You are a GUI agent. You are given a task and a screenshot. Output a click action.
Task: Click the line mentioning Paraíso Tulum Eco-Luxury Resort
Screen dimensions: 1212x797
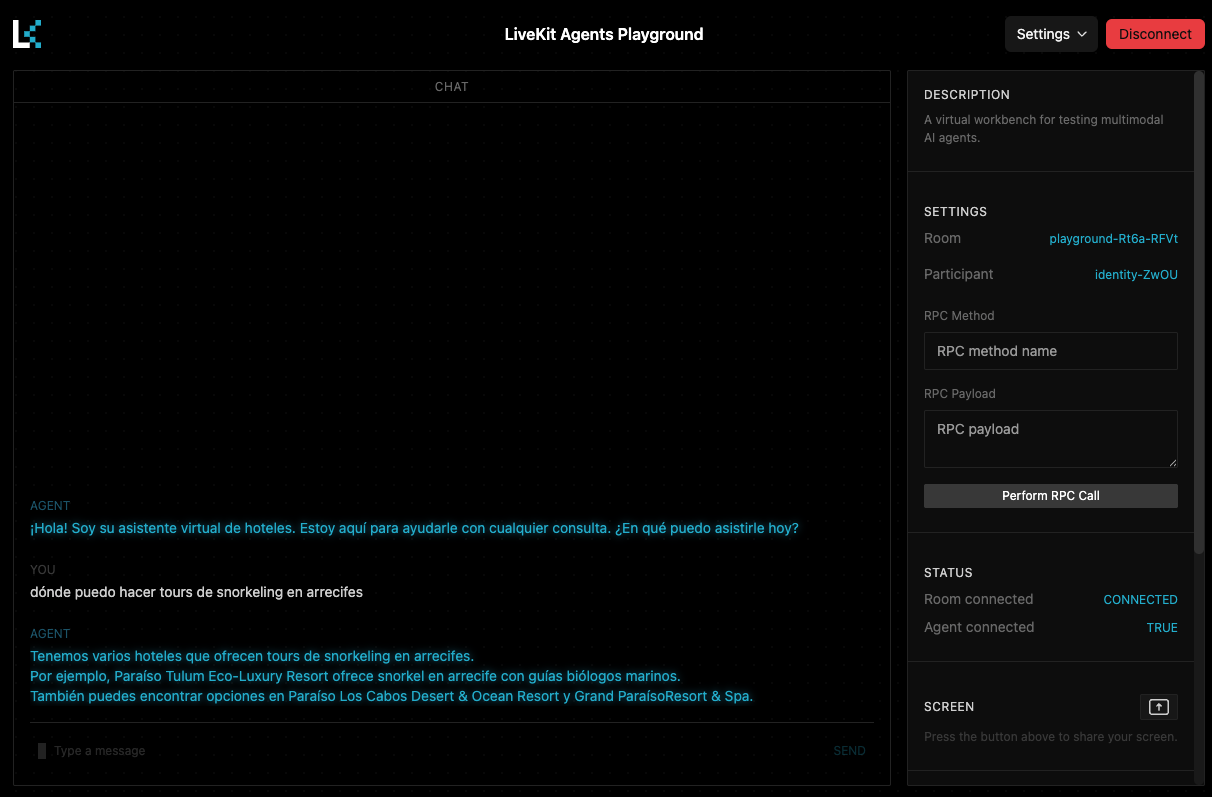(355, 676)
